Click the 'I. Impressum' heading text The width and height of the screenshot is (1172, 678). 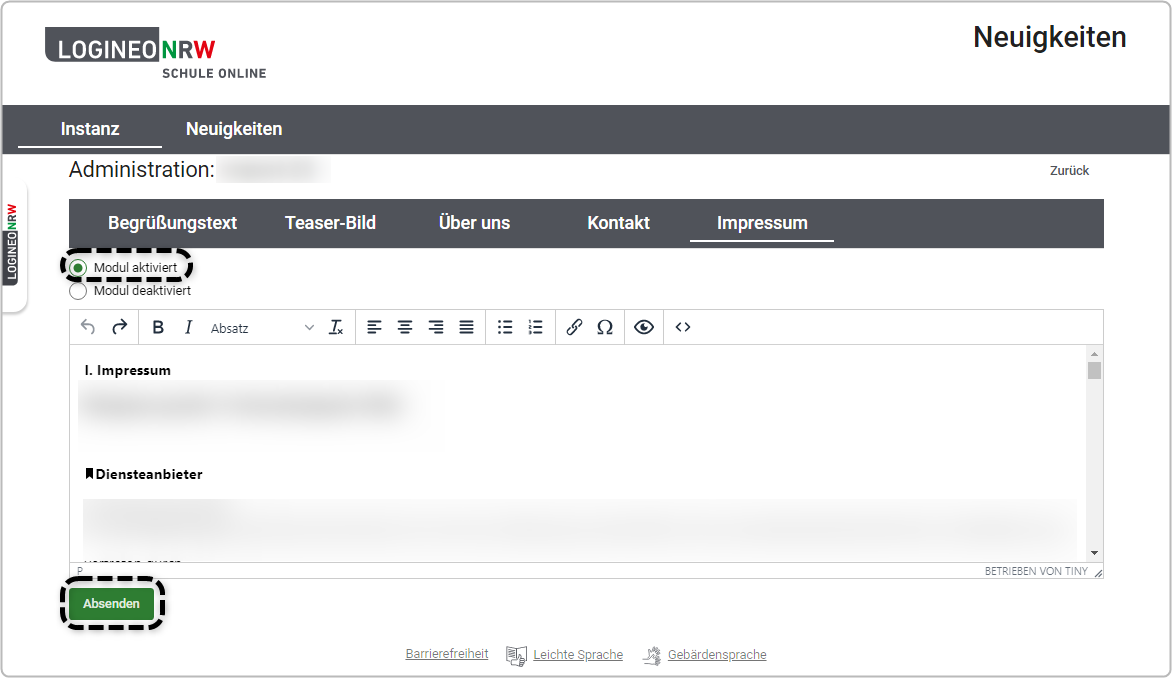pos(128,370)
